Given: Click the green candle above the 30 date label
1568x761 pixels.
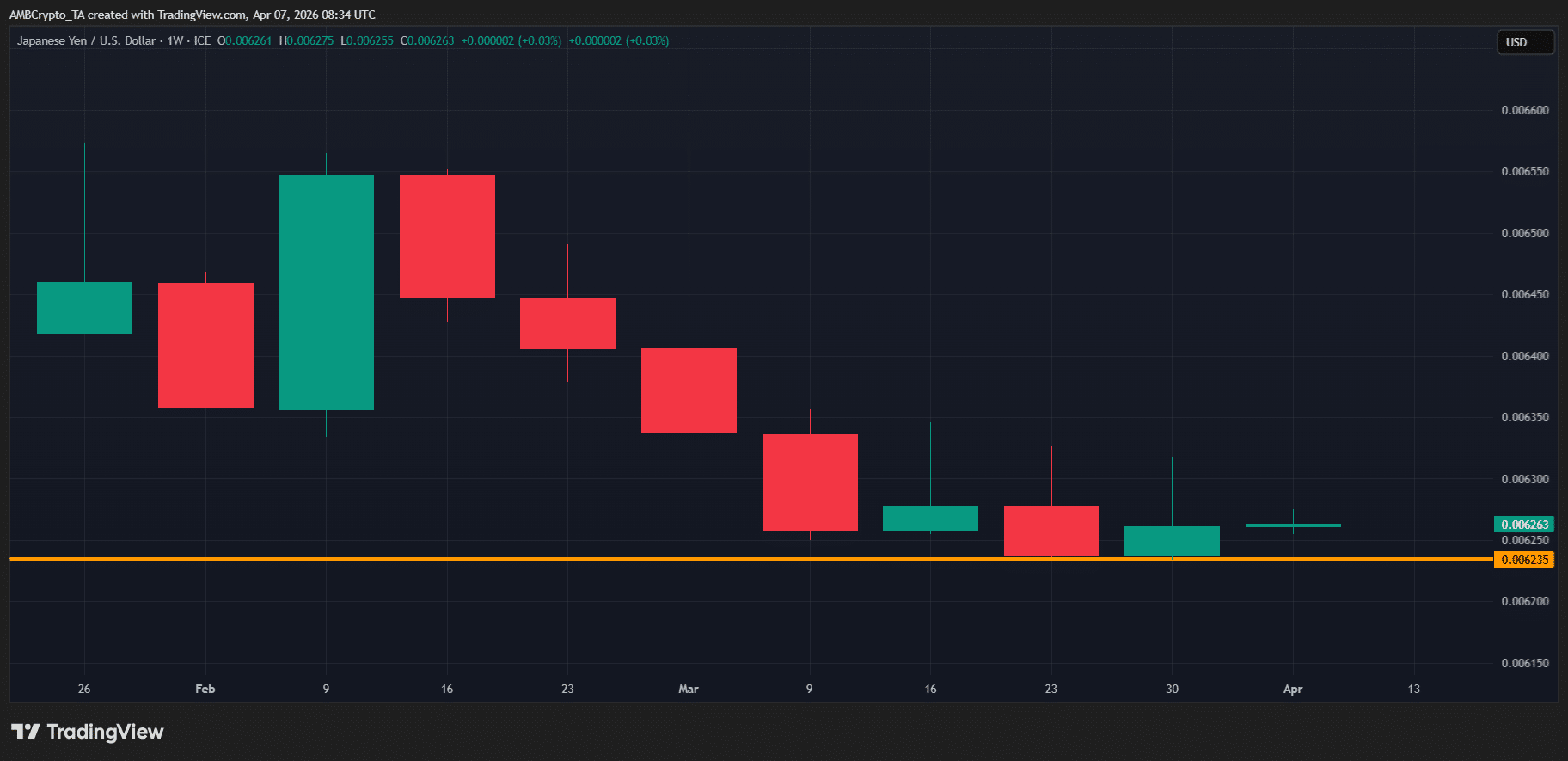Looking at the screenshot, I should pyautogui.click(x=1172, y=541).
